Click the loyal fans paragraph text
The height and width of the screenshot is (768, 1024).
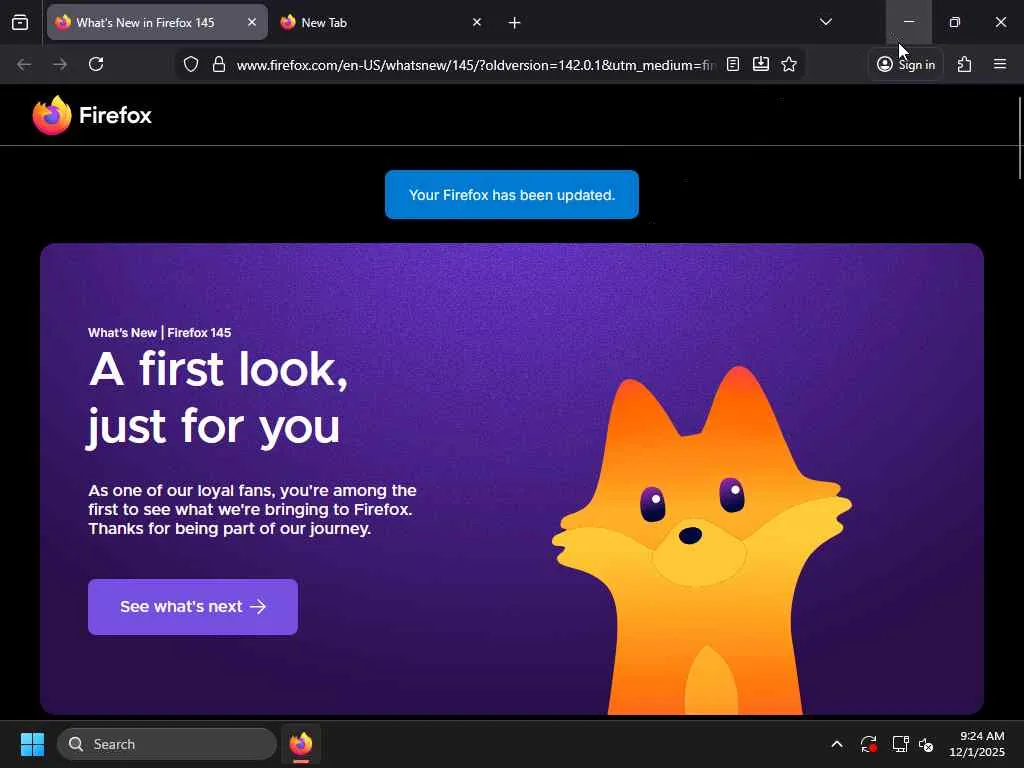pyautogui.click(x=252, y=509)
